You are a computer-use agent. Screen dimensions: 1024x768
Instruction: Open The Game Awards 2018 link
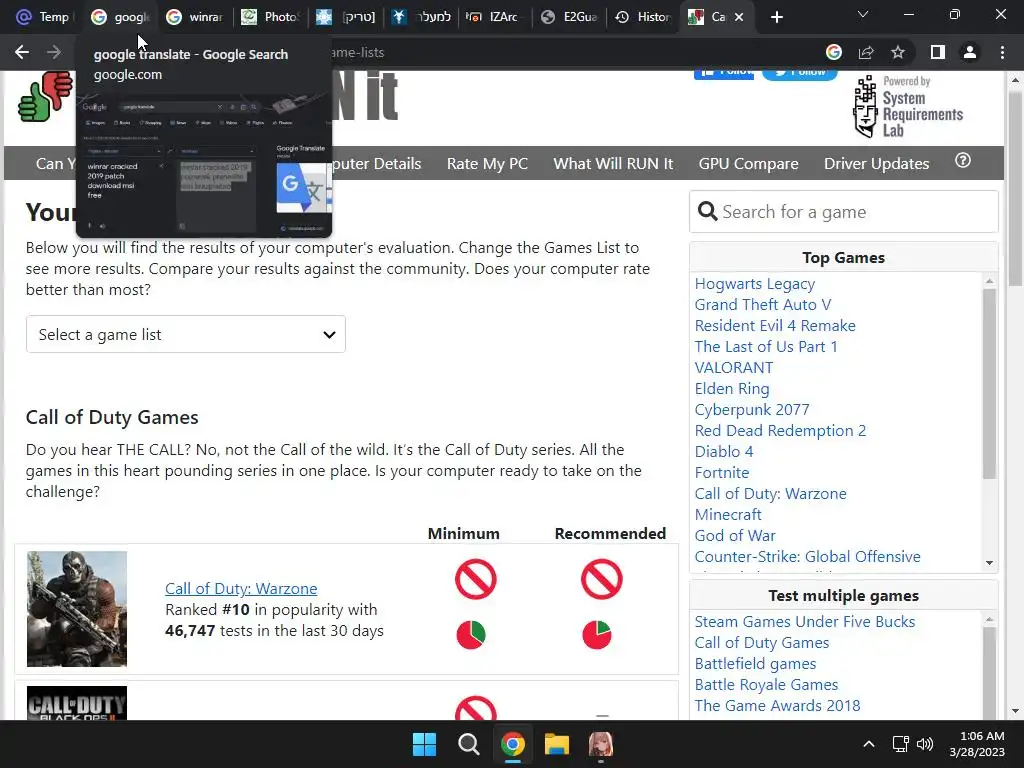(x=777, y=705)
